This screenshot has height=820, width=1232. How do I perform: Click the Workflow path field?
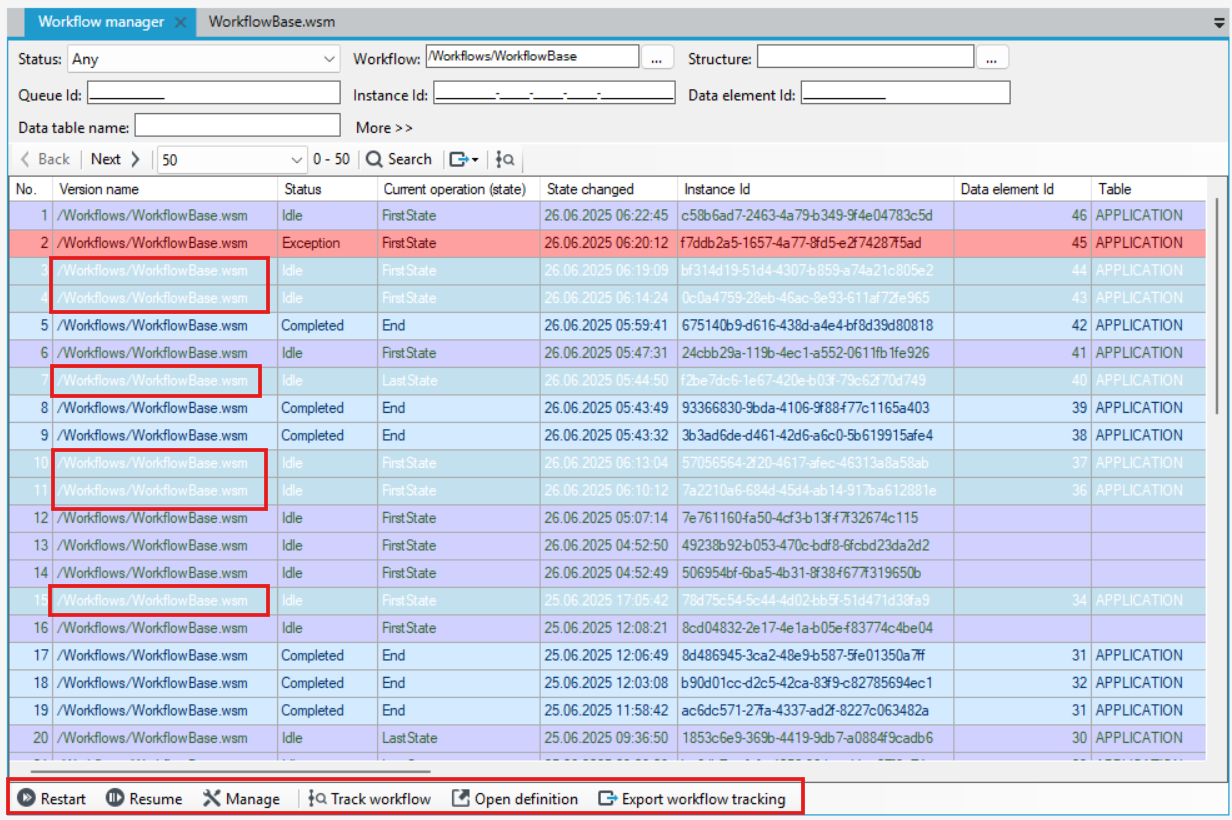(x=532, y=57)
